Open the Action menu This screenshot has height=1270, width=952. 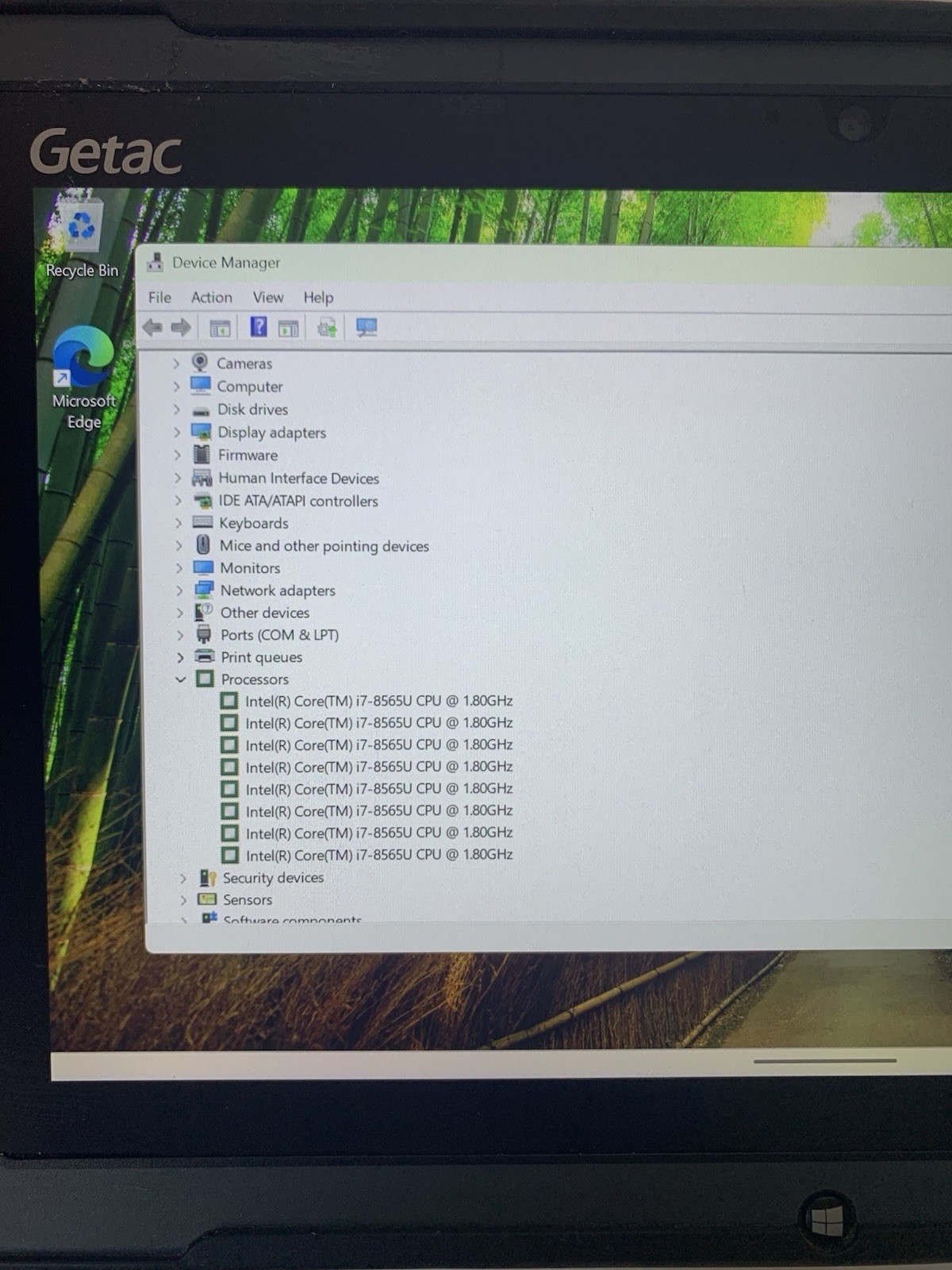(x=212, y=297)
